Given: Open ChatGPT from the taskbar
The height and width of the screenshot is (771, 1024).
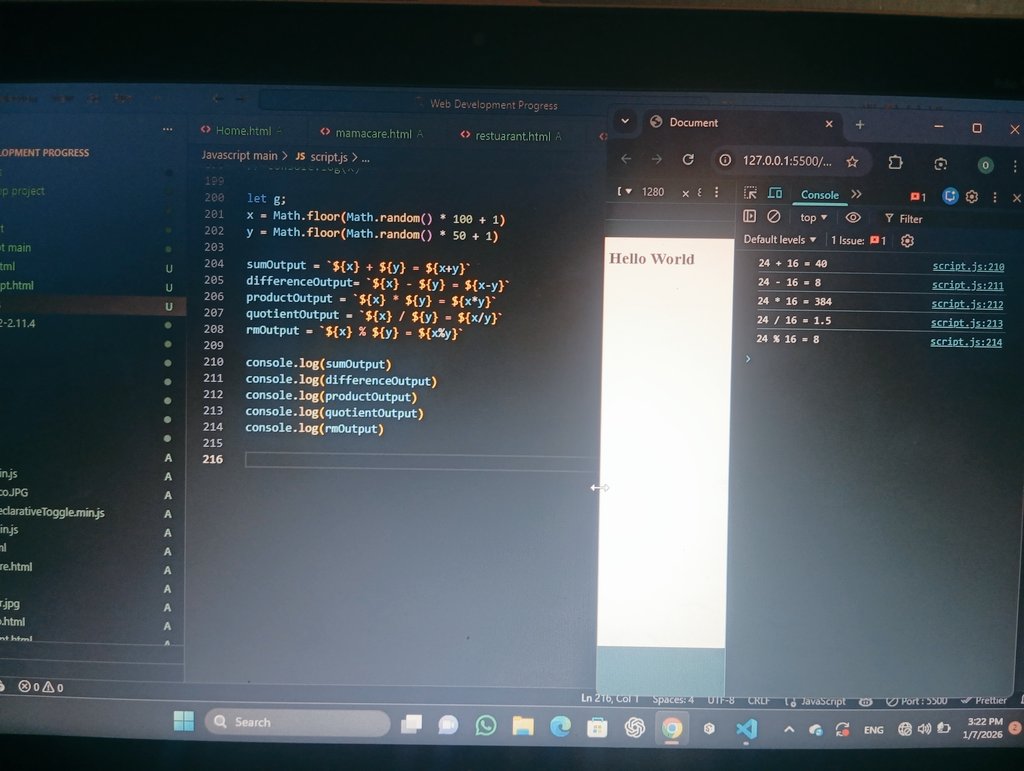Looking at the screenshot, I should [x=634, y=727].
